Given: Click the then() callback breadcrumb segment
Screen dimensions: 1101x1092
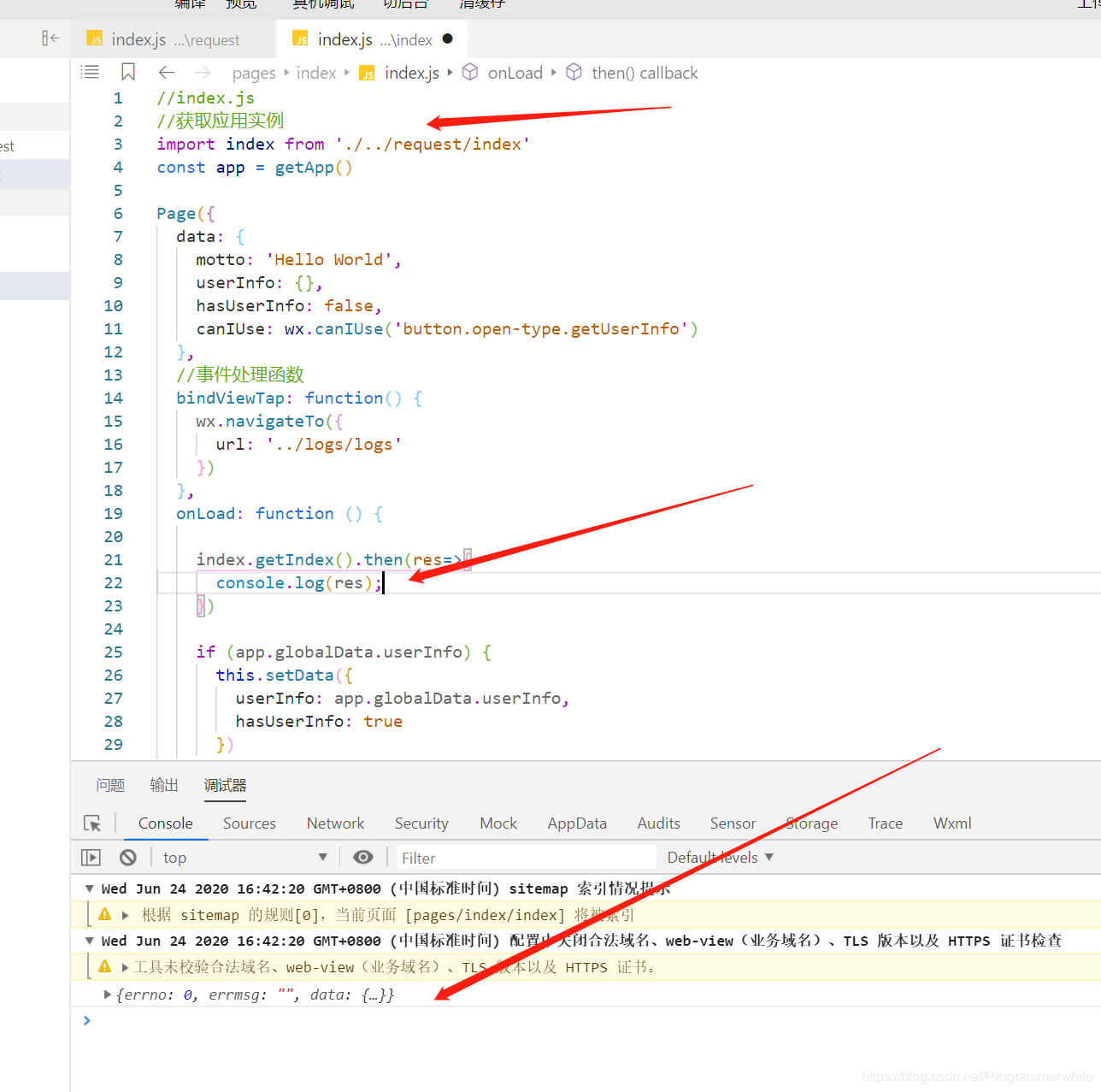Looking at the screenshot, I should point(645,74).
